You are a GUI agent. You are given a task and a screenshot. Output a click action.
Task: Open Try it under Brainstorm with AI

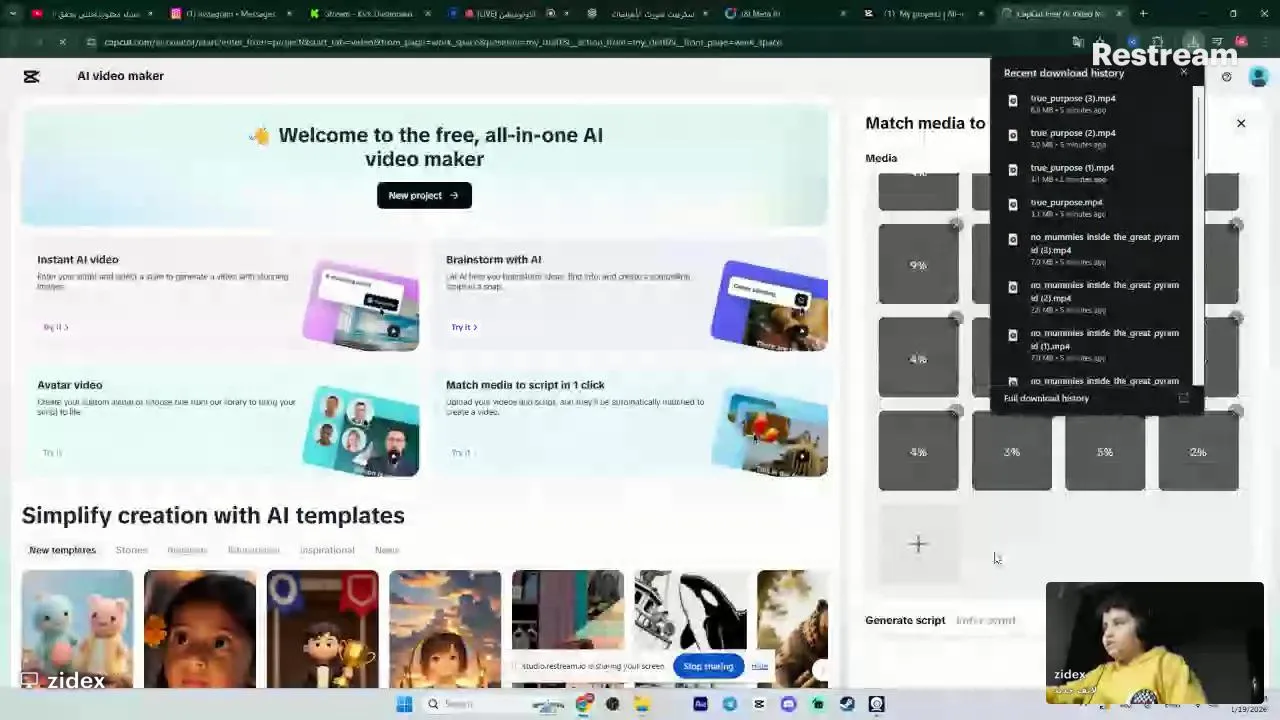[463, 327]
